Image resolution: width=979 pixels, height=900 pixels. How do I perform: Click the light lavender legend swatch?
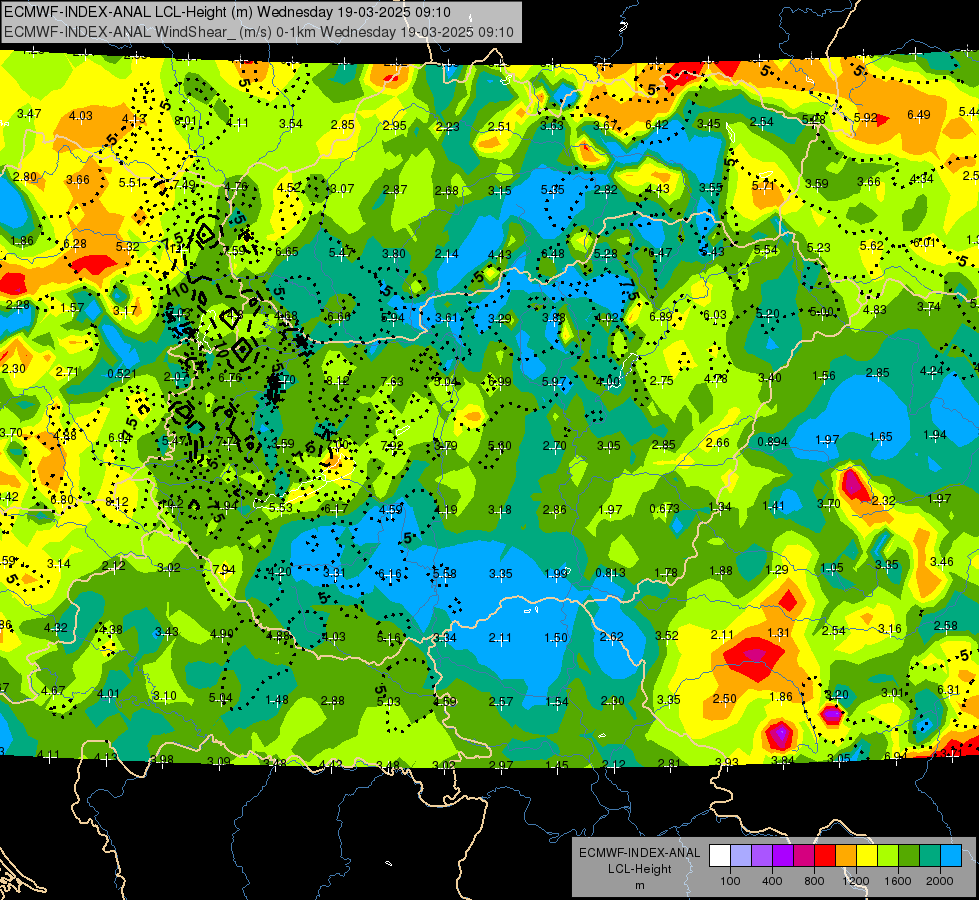pos(741,856)
